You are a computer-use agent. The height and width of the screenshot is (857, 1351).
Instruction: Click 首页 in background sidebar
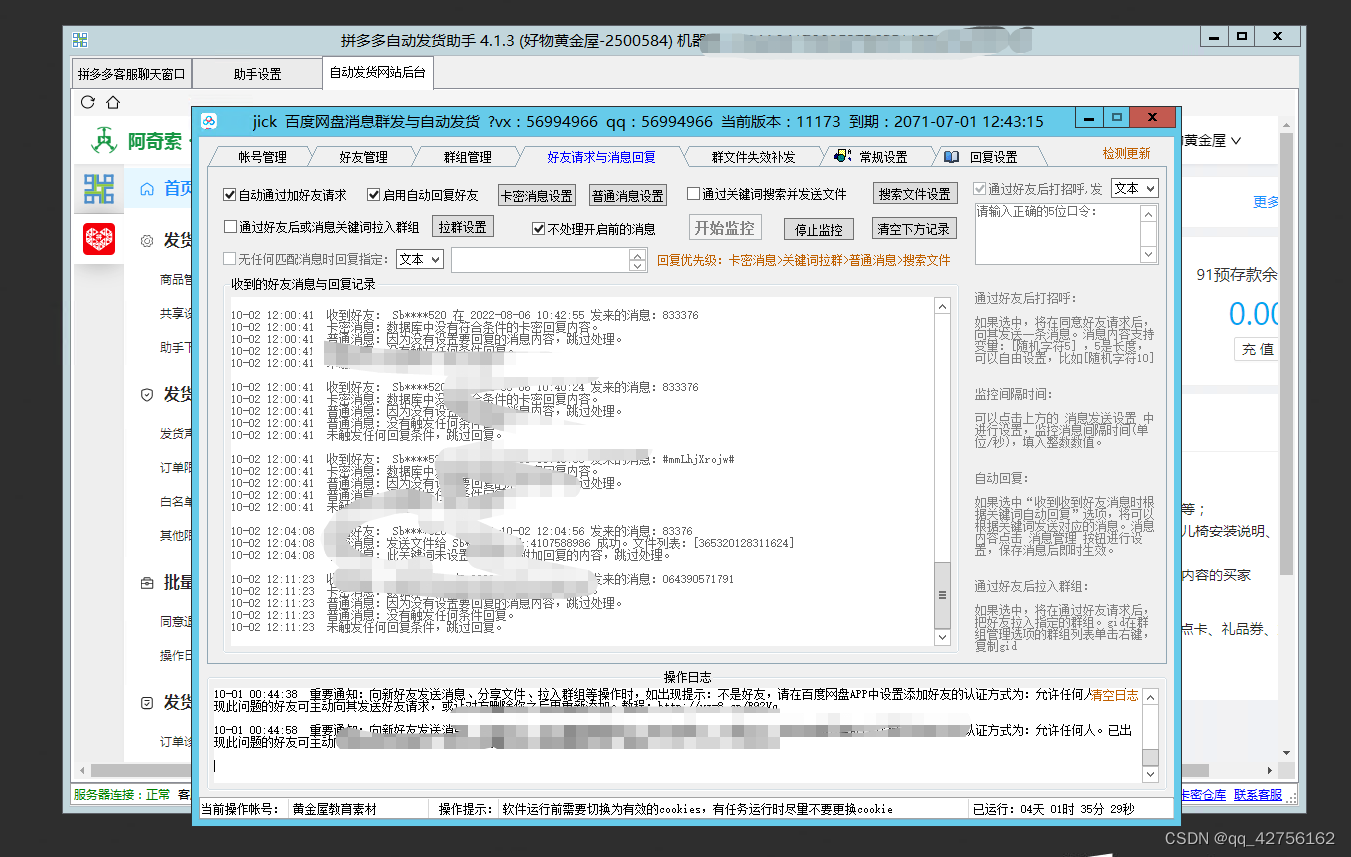click(x=178, y=188)
